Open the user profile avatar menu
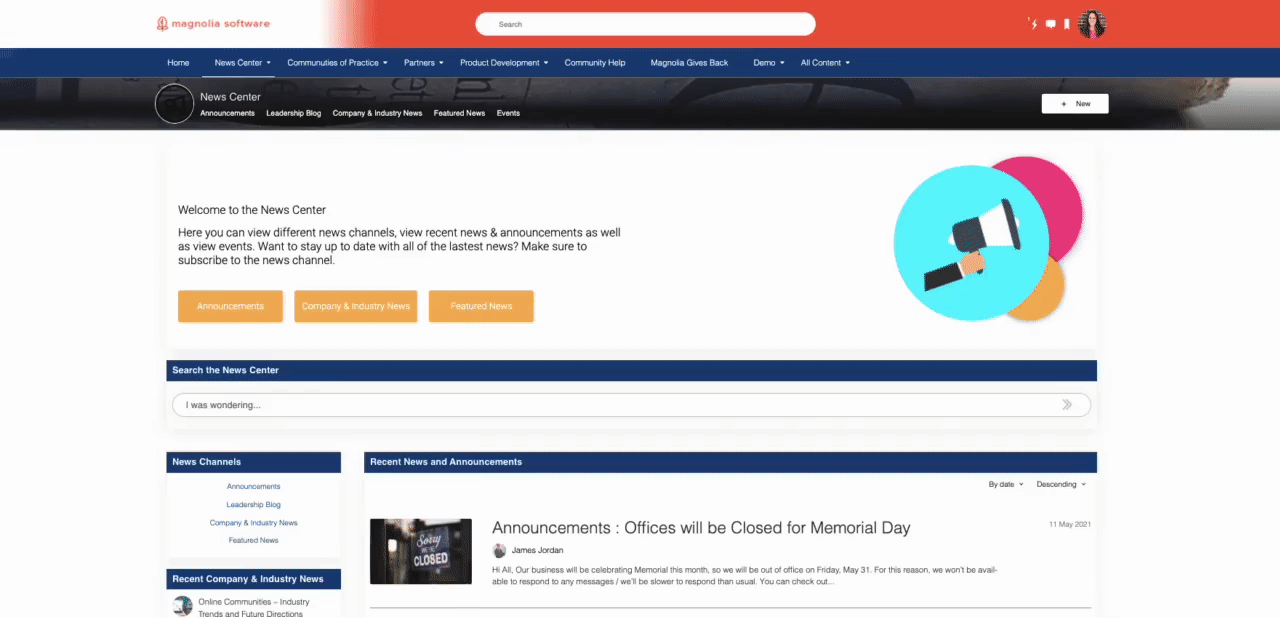 [1092, 24]
